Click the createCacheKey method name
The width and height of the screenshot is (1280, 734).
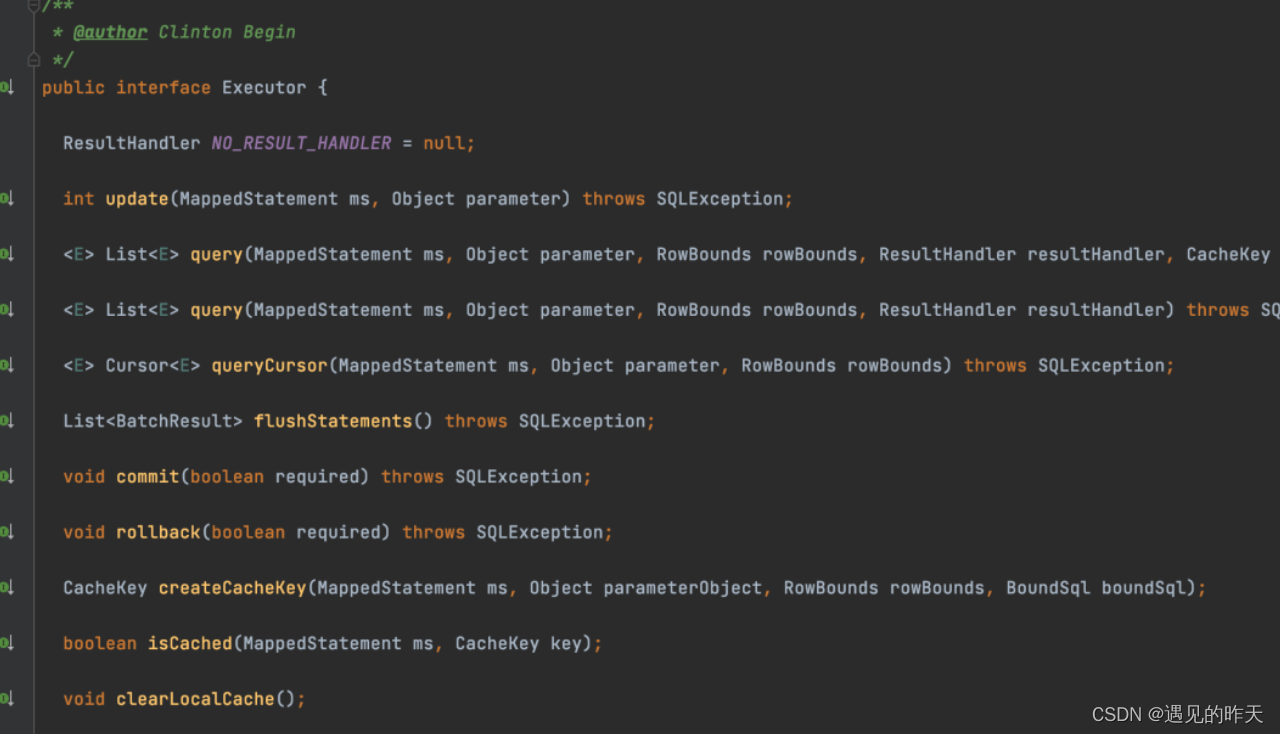pos(232,588)
